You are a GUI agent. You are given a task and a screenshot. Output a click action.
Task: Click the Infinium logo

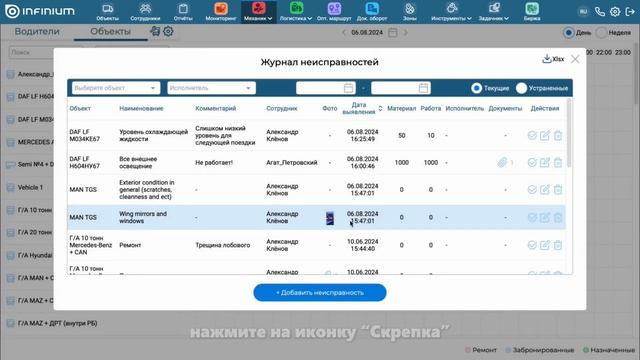click(x=40, y=11)
